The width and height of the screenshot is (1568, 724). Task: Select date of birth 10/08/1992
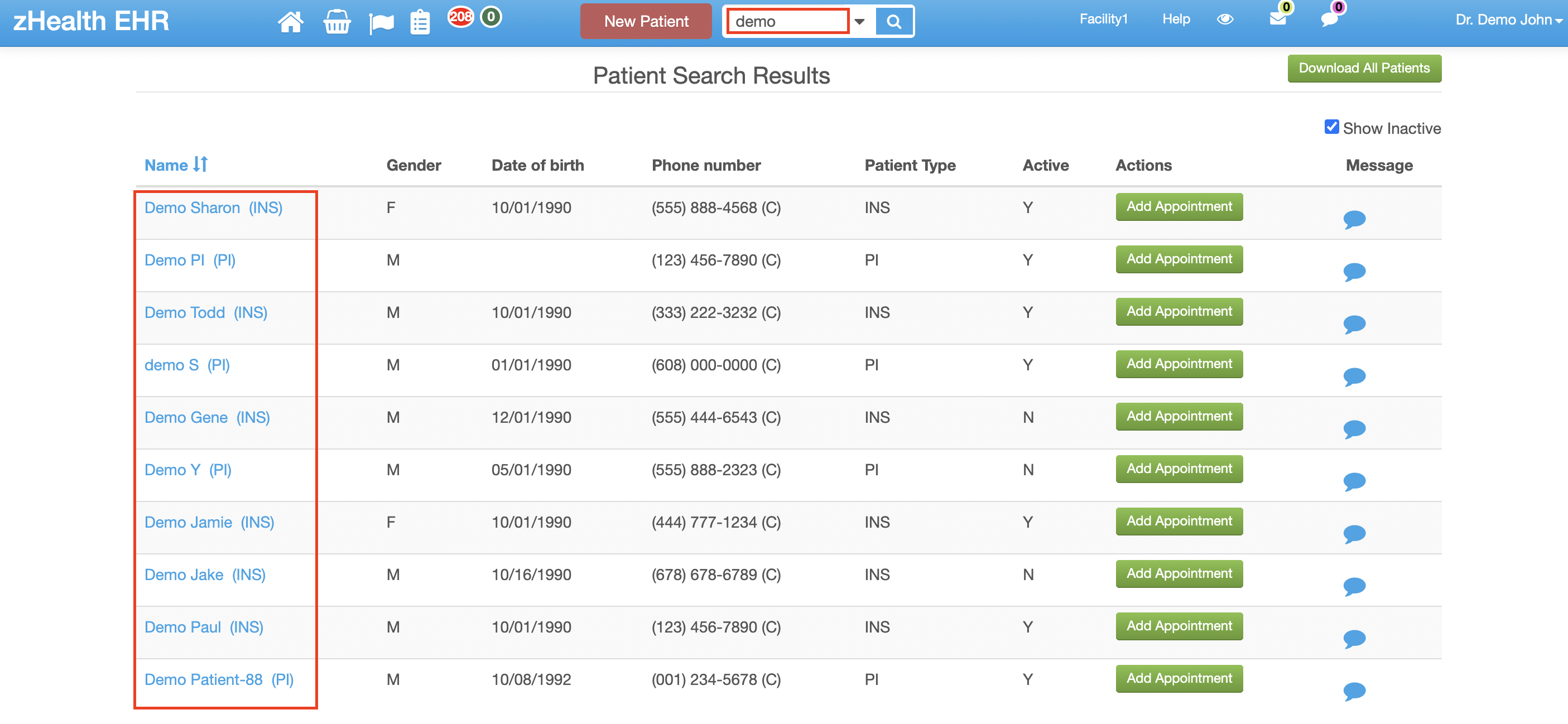point(531,679)
